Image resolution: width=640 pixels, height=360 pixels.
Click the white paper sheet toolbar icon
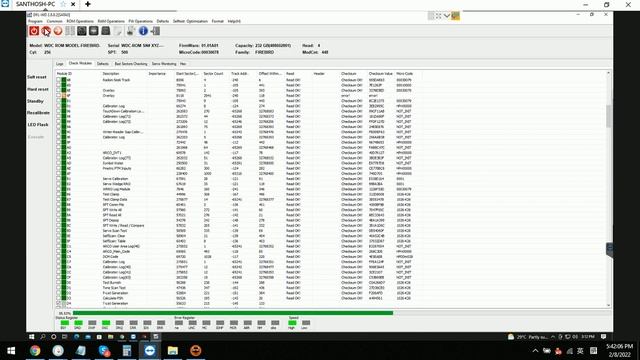(x=118, y=31)
